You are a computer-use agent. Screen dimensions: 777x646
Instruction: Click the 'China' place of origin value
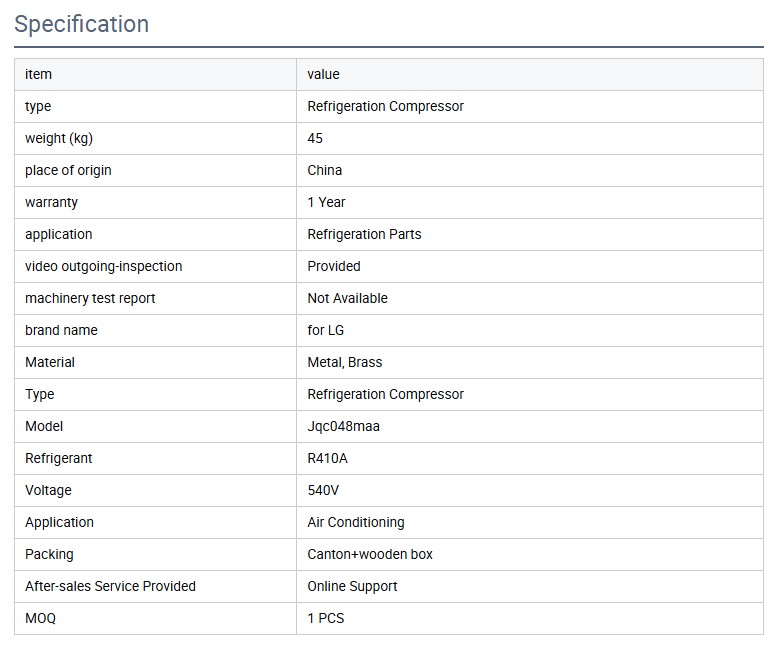coord(324,170)
